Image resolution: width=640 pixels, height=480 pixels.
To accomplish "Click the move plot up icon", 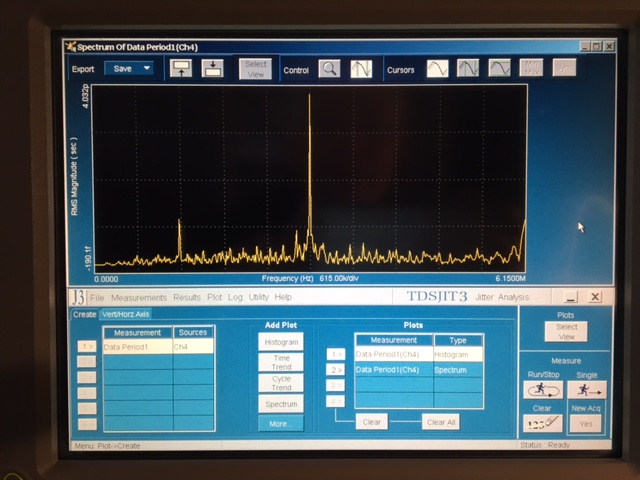I will [x=181, y=69].
